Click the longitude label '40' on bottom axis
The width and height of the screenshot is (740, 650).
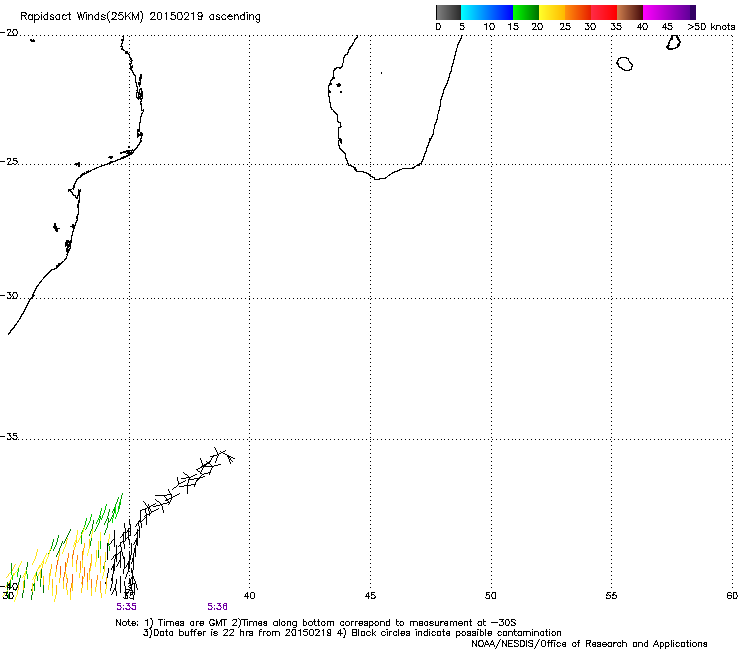(250, 596)
